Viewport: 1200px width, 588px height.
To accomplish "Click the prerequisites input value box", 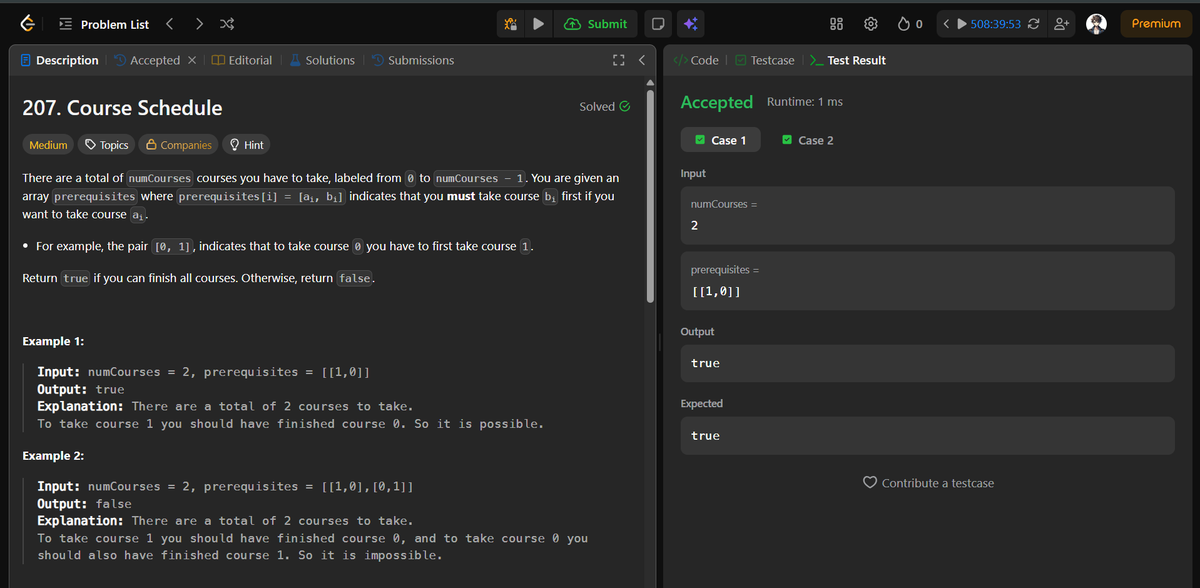I will [928, 281].
